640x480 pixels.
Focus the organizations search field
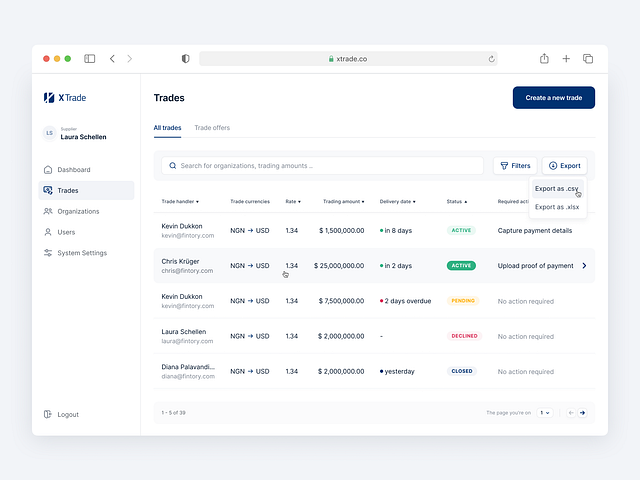tap(322, 166)
